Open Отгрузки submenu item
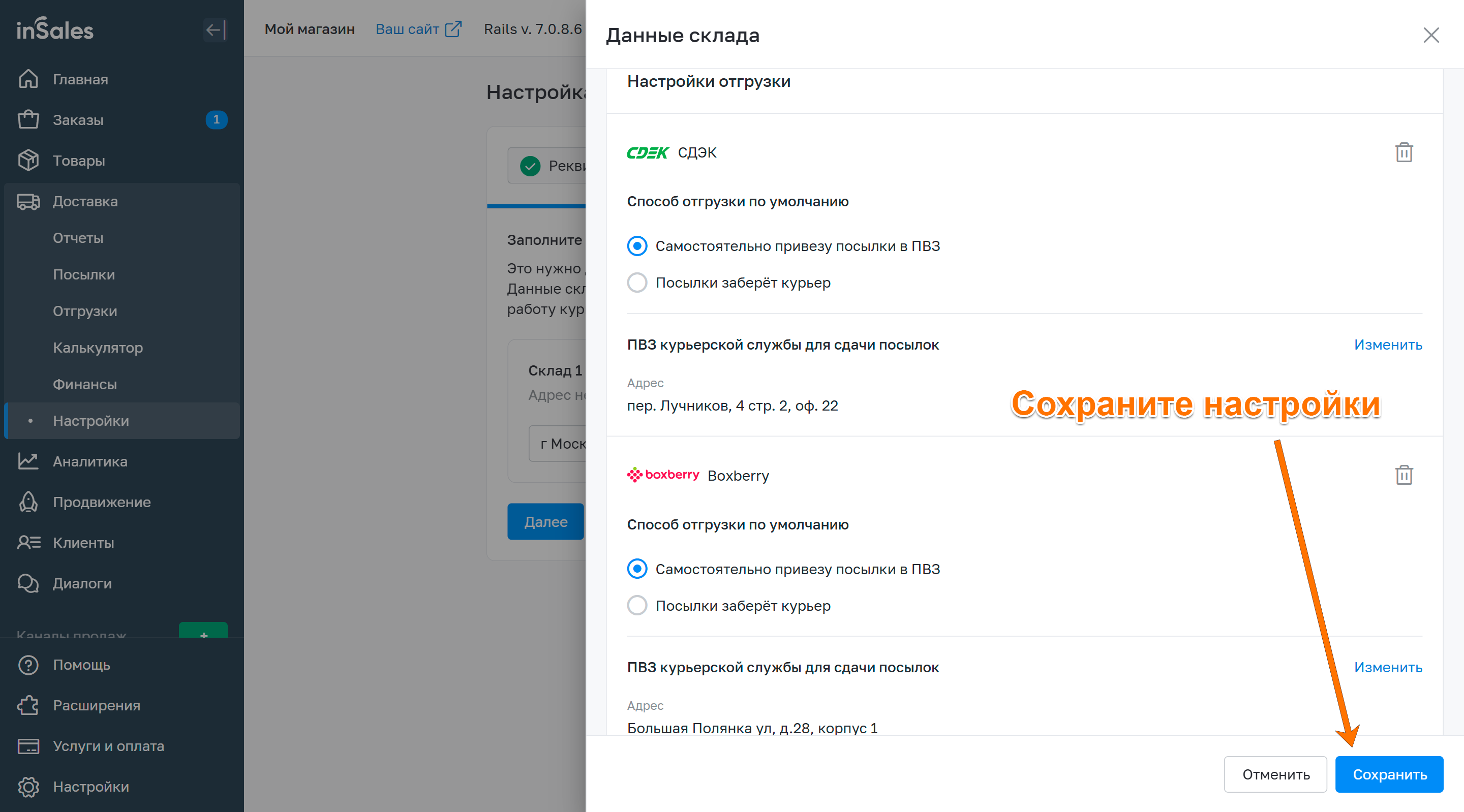This screenshot has width=1464, height=812. [85, 311]
